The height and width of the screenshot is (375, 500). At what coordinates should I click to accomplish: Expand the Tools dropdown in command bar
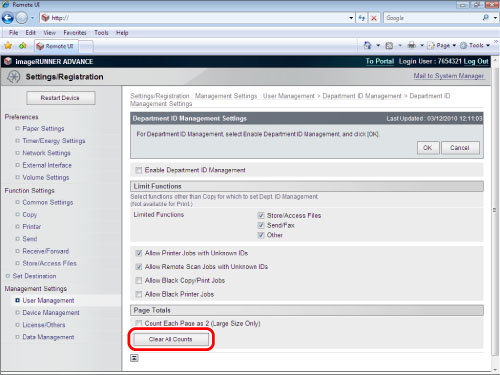488,45
